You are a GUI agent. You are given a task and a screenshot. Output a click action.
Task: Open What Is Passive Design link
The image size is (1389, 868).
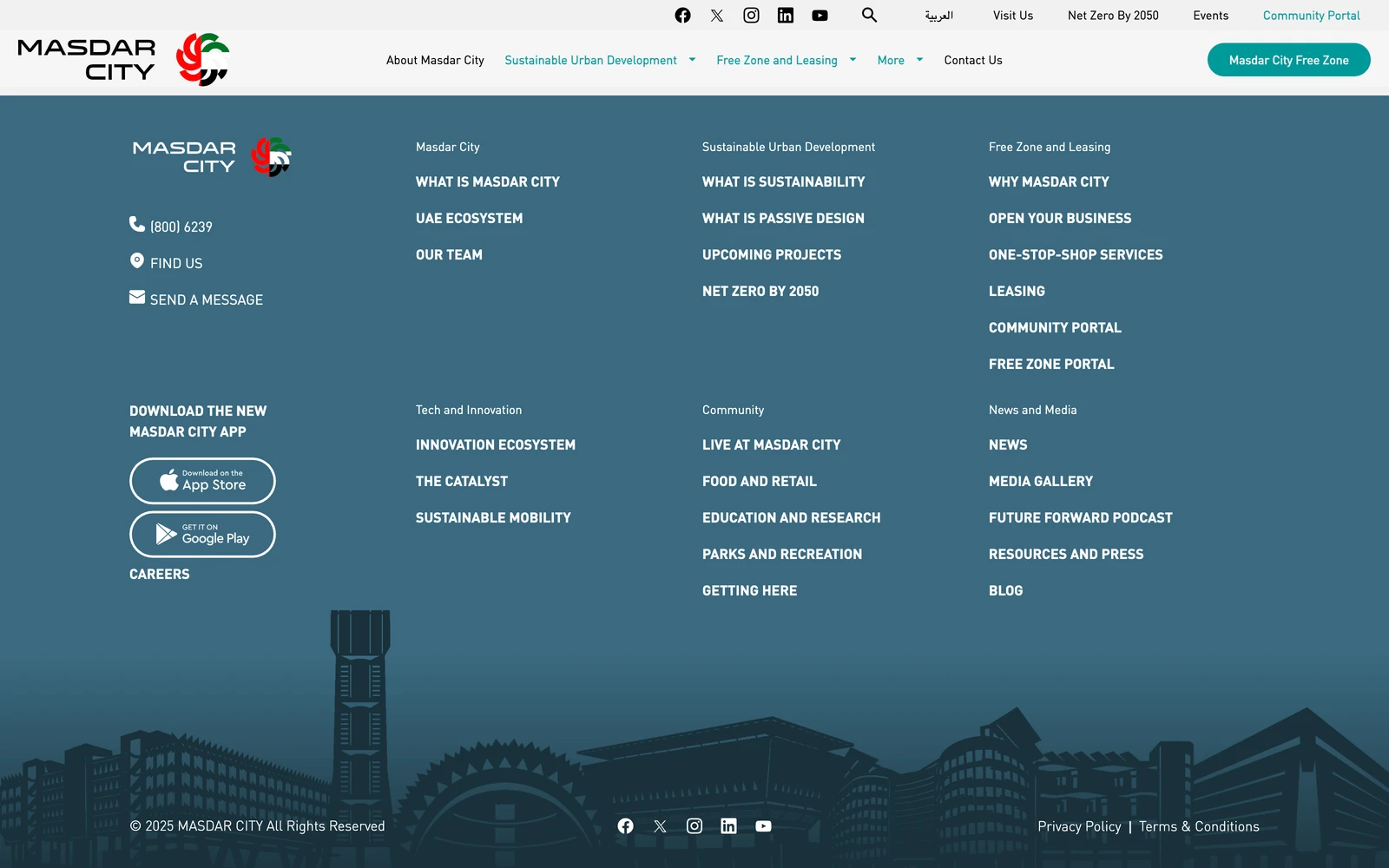tap(783, 218)
